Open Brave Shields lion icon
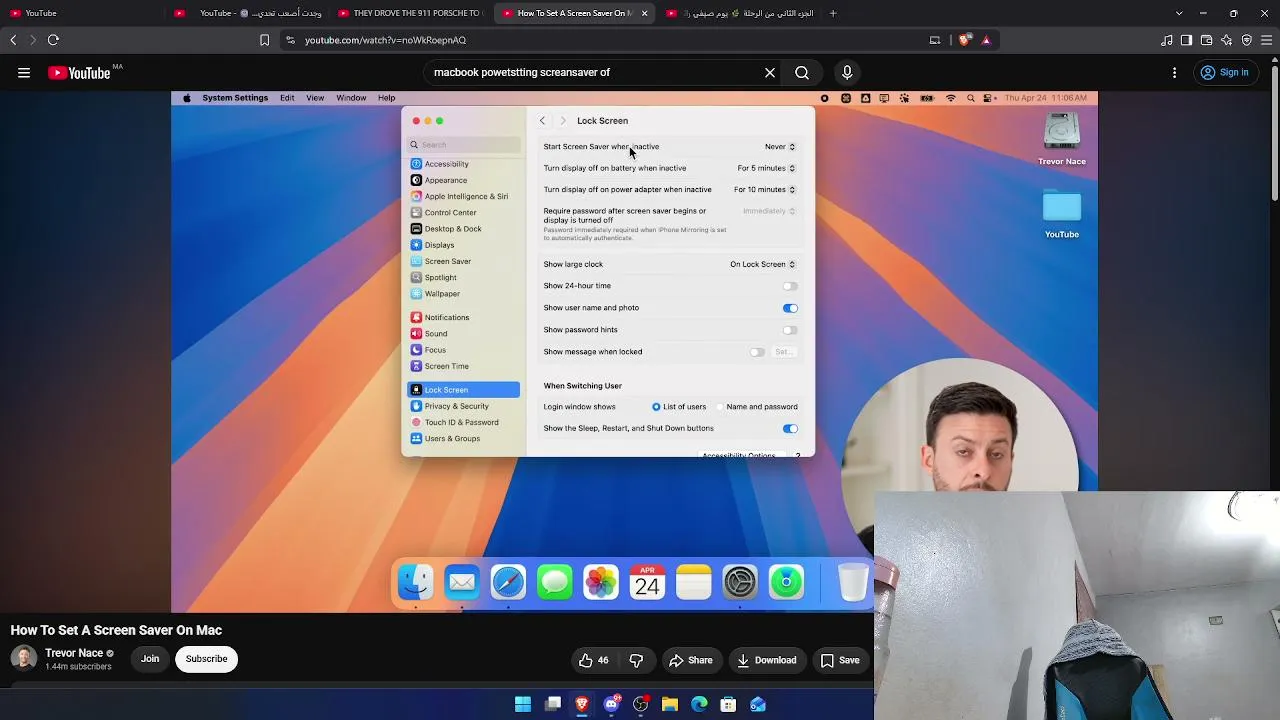This screenshot has width=1280, height=720. pos(964,40)
